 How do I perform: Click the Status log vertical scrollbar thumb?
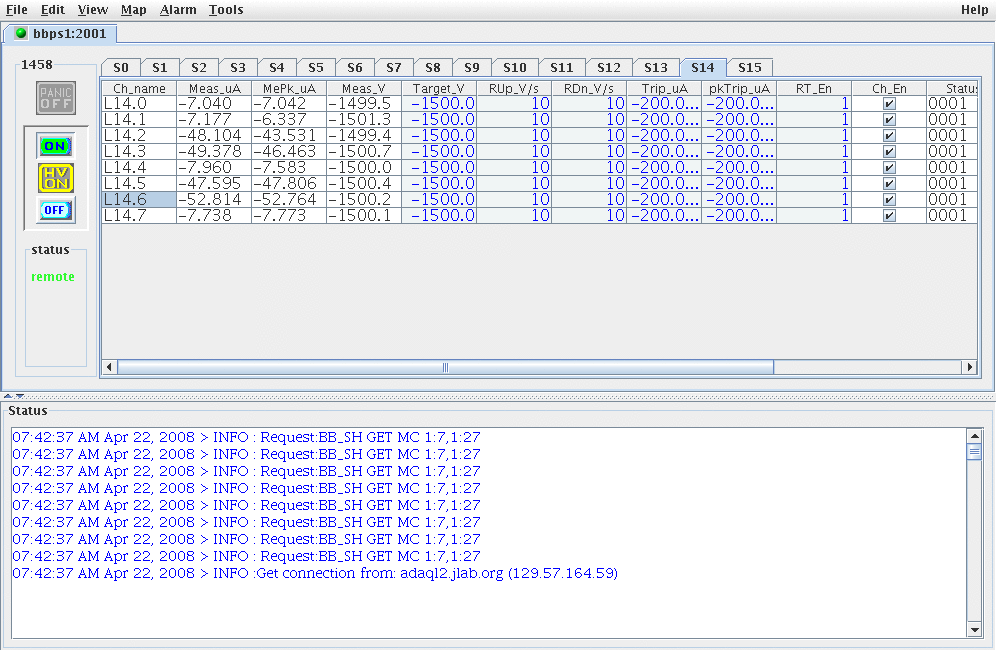(974, 452)
